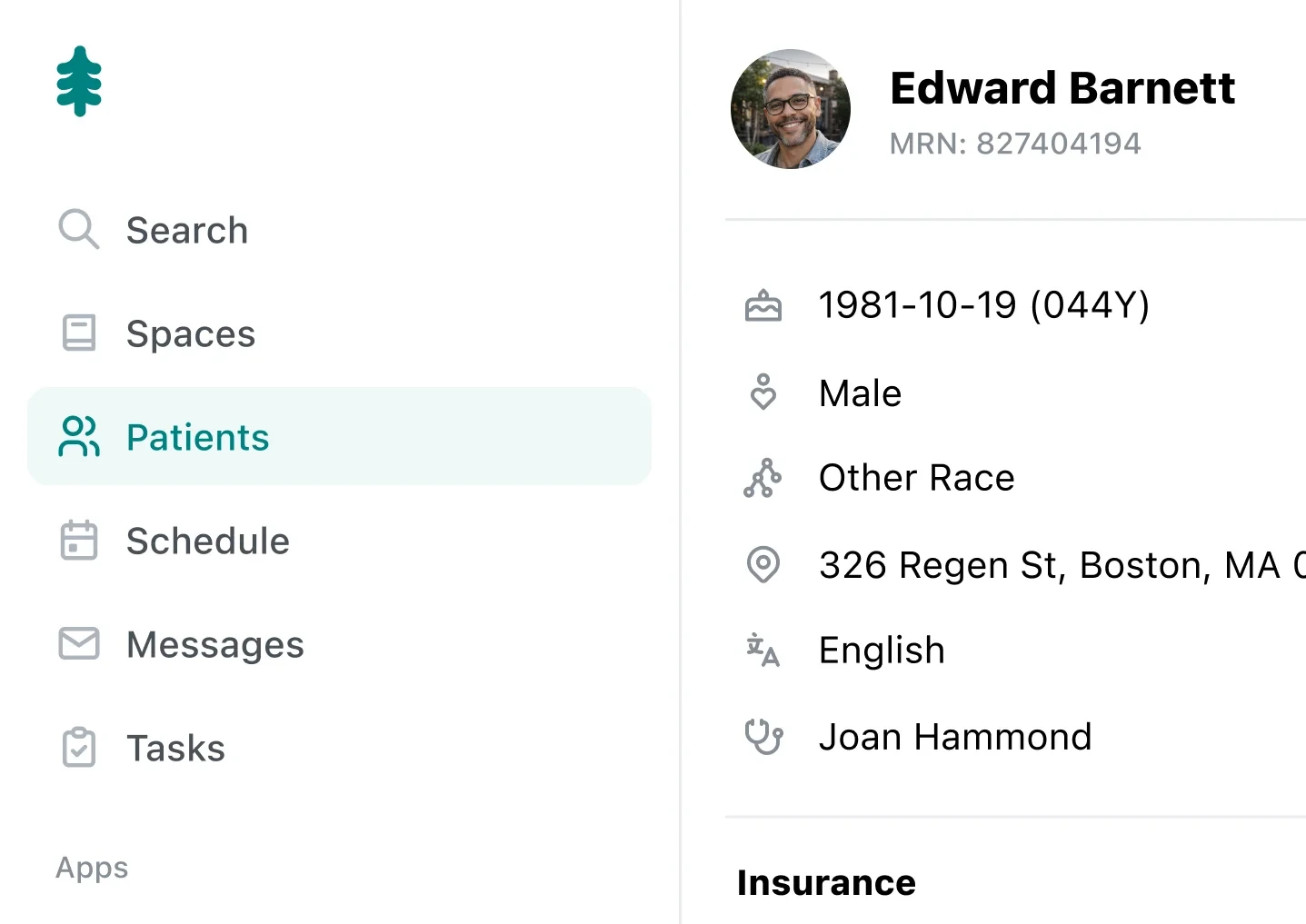Click the green tree logo icon
1306x924 pixels.
coord(79,82)
